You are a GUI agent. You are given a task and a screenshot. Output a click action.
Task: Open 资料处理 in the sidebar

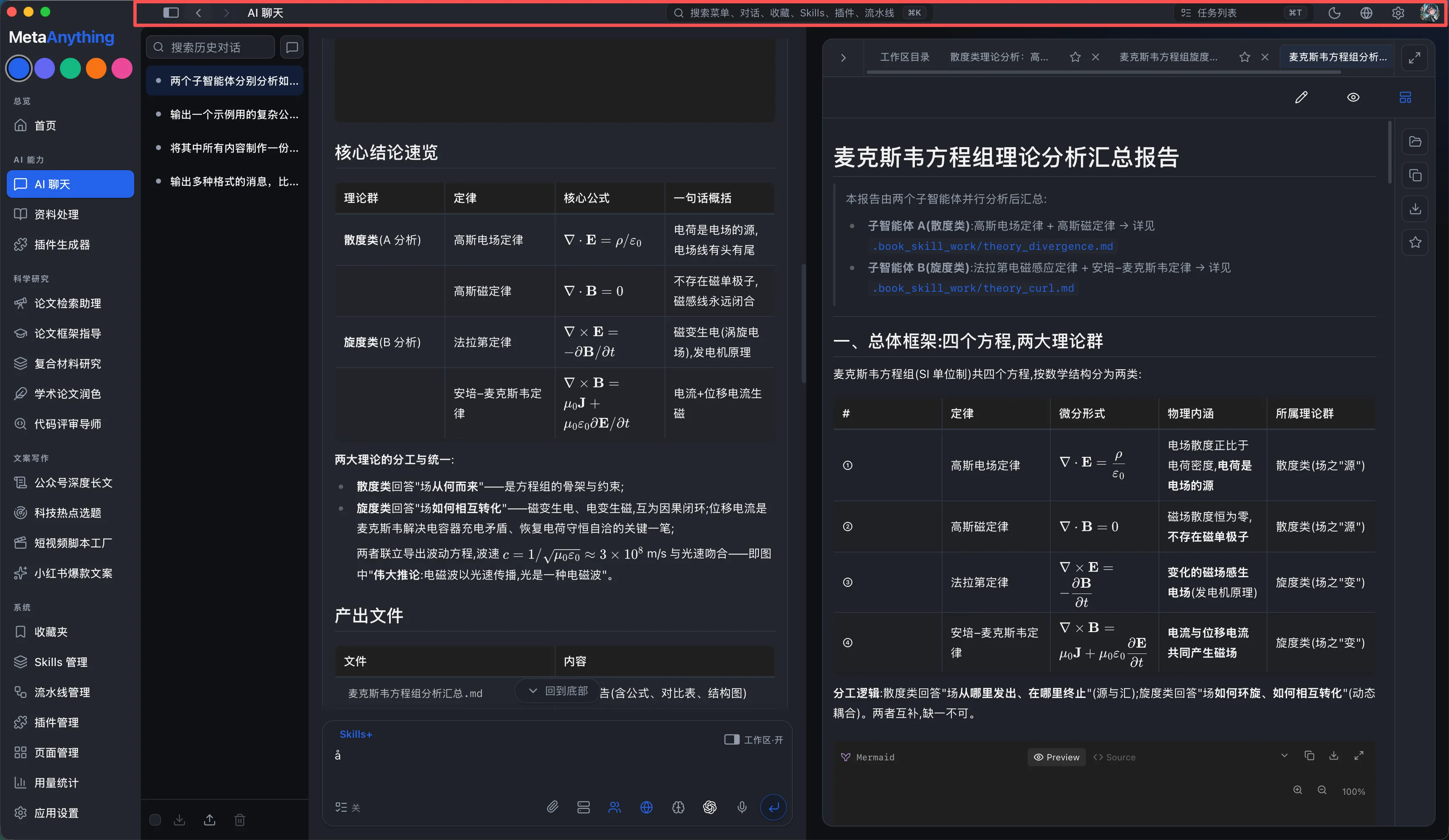coord(70,214)
